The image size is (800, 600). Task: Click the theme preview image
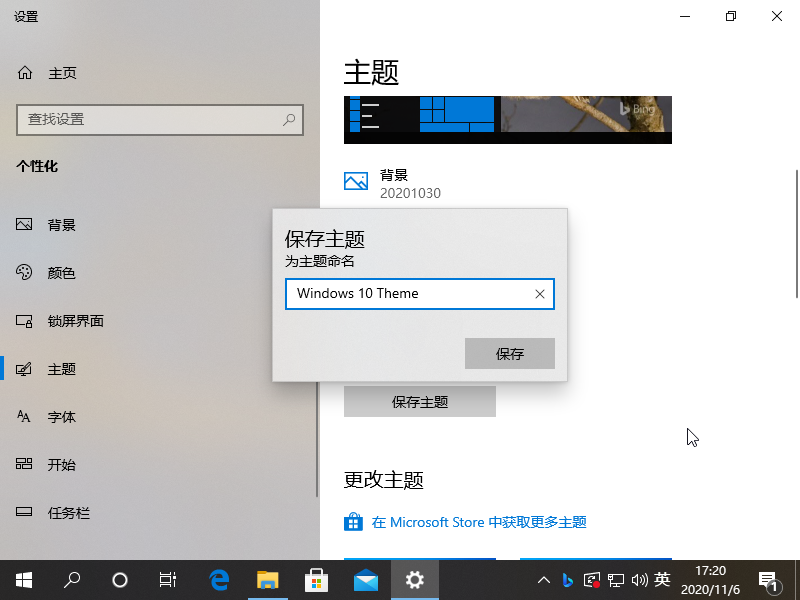(508, 120)
